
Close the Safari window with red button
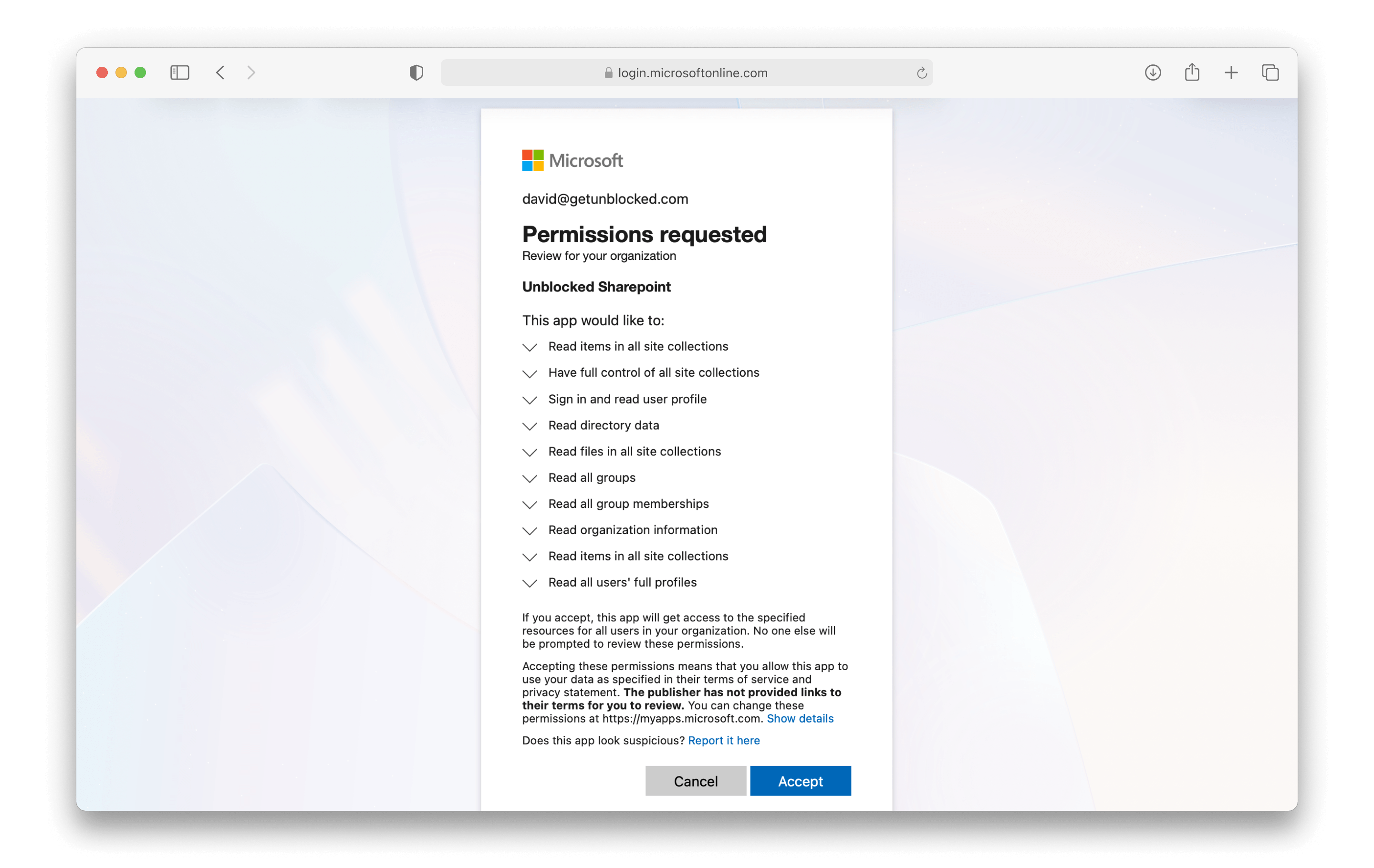click(x=102, y=72)
